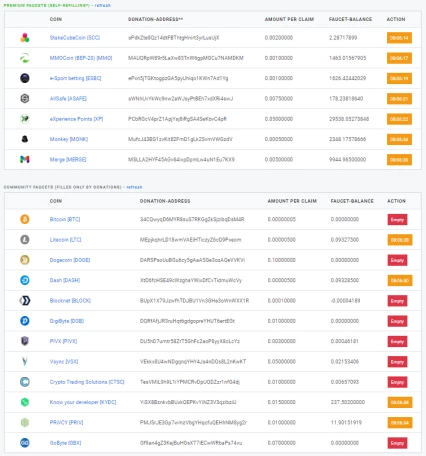Click Vsync red Empty button
Viewport: 426px width, 456px height.
pos(397,362)
